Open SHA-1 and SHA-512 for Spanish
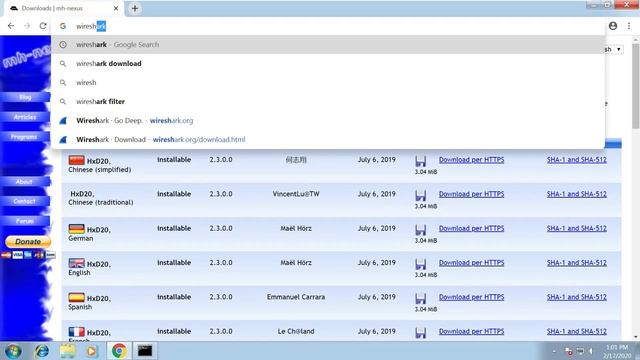The height and width of the screenshot is (360, 640). [x=577, y=297]
